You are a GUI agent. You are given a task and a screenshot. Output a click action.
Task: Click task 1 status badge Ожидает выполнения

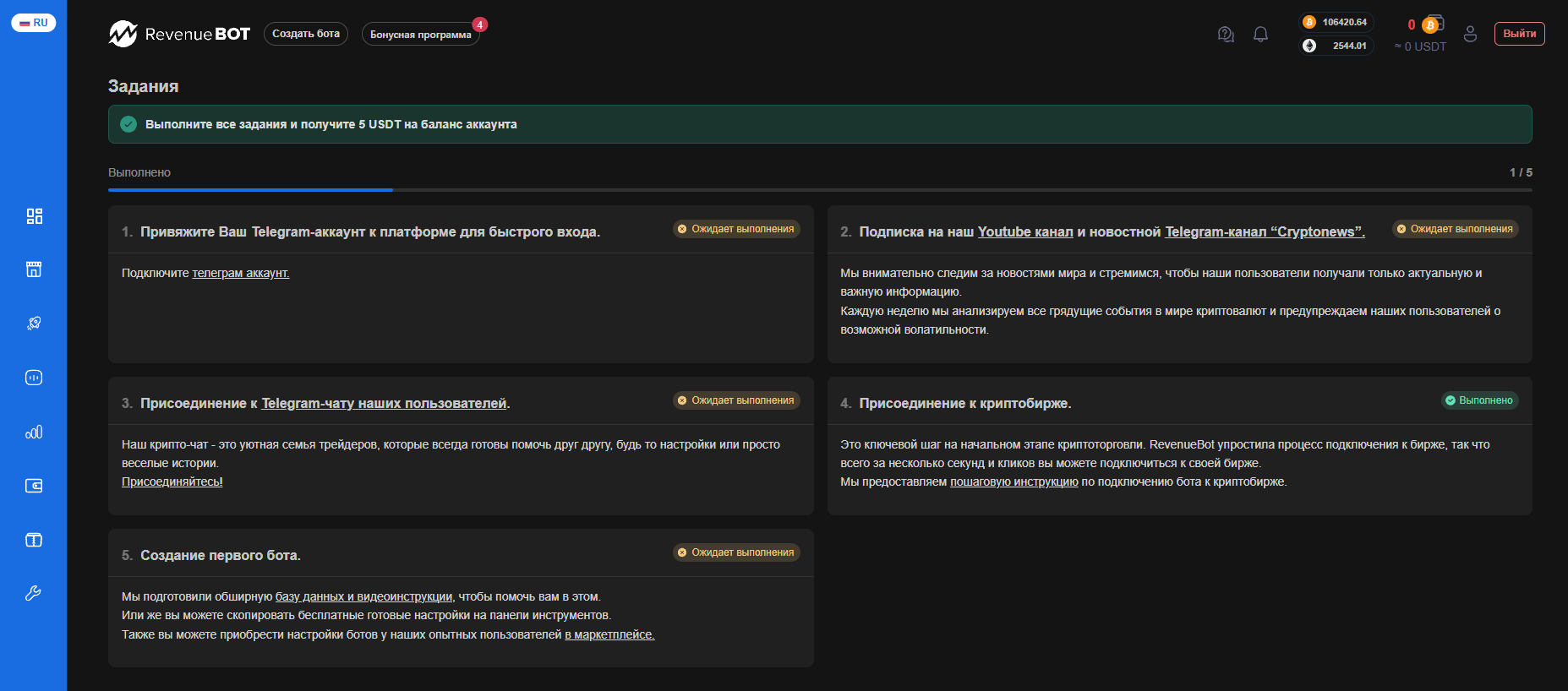tap(736, 229)
